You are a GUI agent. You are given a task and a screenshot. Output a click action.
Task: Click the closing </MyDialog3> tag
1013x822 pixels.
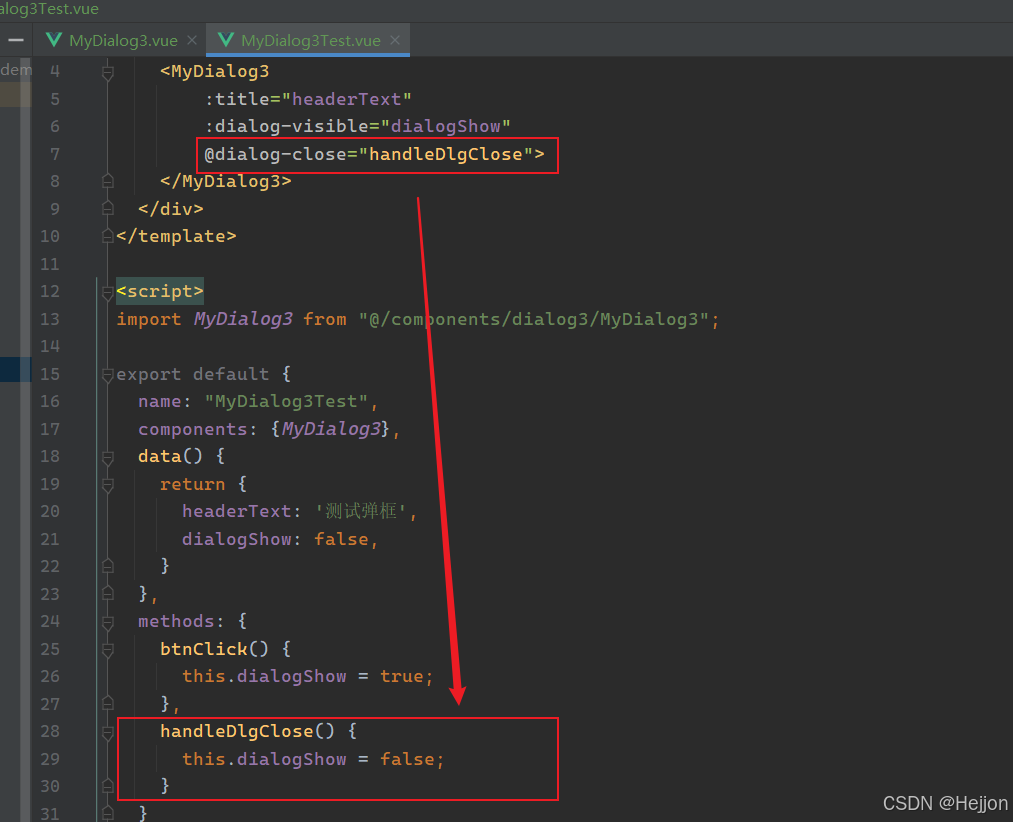pos(225,182)
